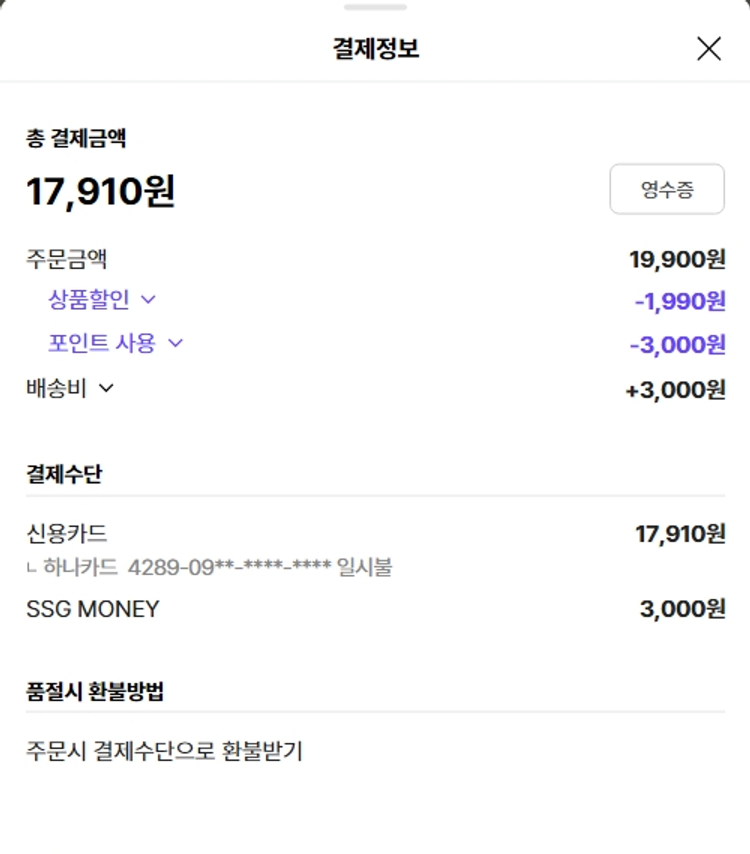Screen dimensions: 750x854
Task: Close the 결제정보 payment info sheet
Action: point(708,48)
